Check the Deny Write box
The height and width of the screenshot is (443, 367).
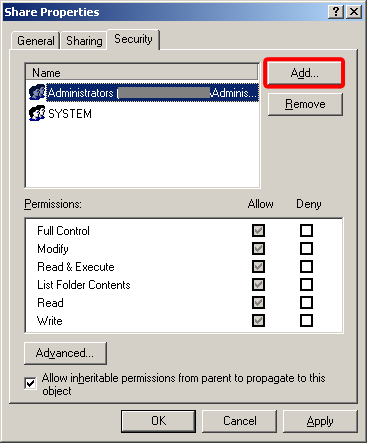click(x=306, y=320)
